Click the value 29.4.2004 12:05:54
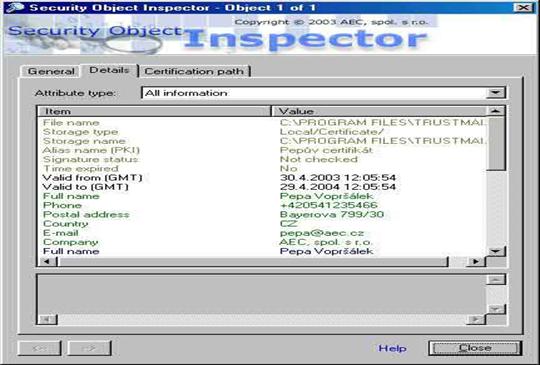The width and height of the screenshot is (540, 365). pos(338,187)
